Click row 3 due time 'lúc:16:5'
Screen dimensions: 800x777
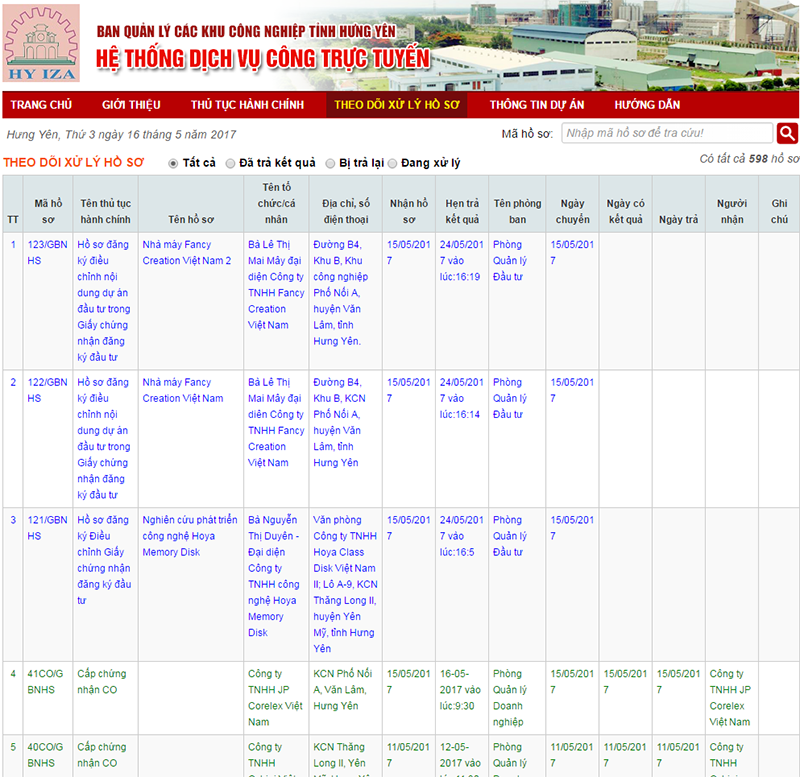tap(457, 552)
